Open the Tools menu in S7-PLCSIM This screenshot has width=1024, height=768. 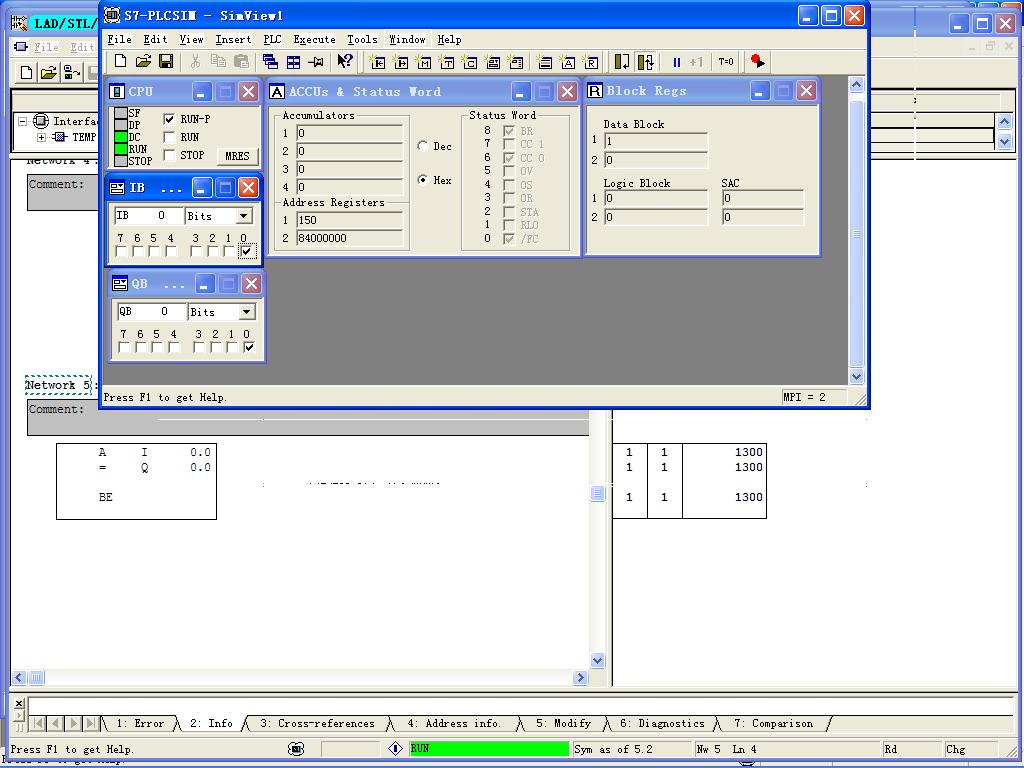click(362, 39)
